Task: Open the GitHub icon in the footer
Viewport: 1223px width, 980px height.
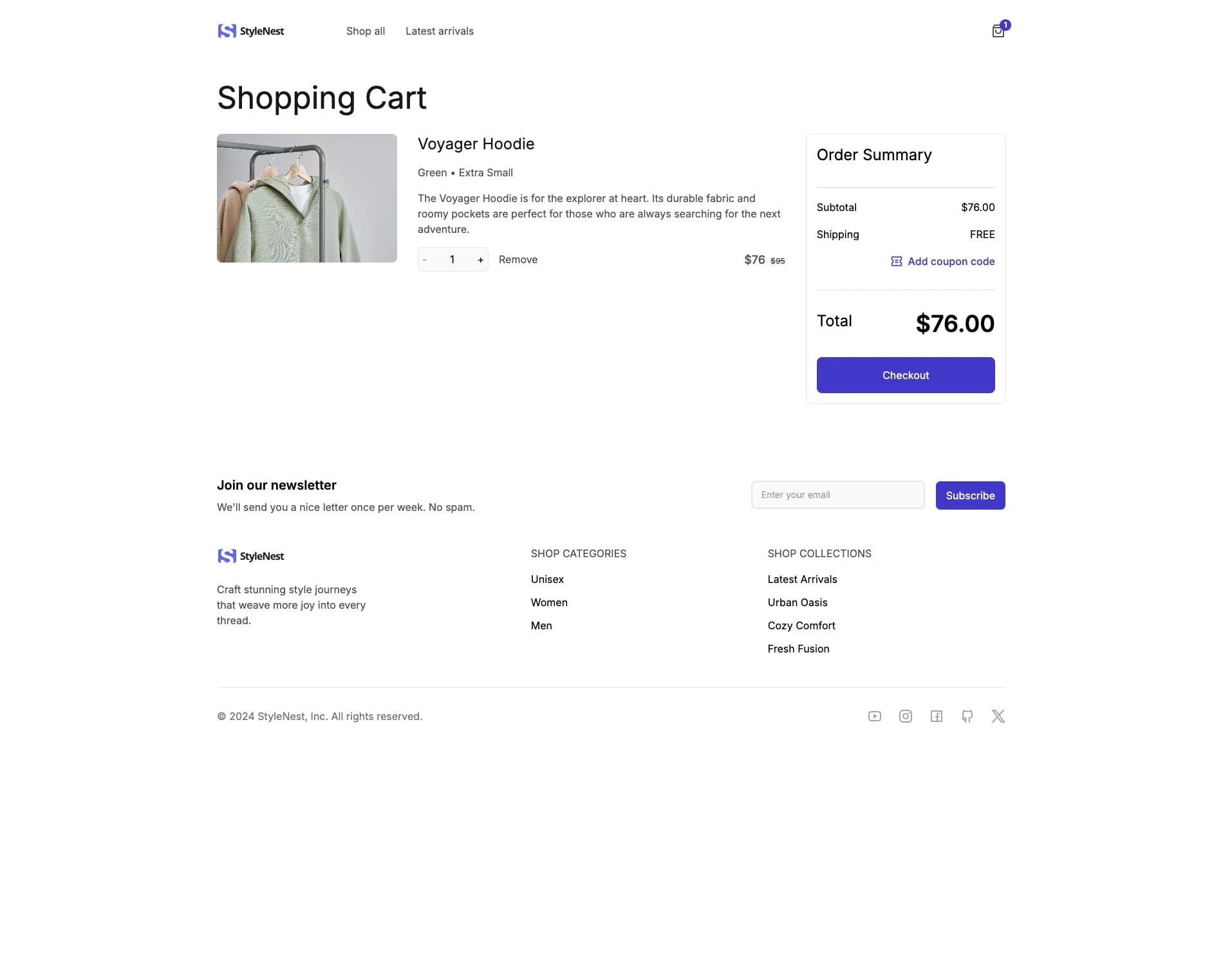Action: [968, 716]
